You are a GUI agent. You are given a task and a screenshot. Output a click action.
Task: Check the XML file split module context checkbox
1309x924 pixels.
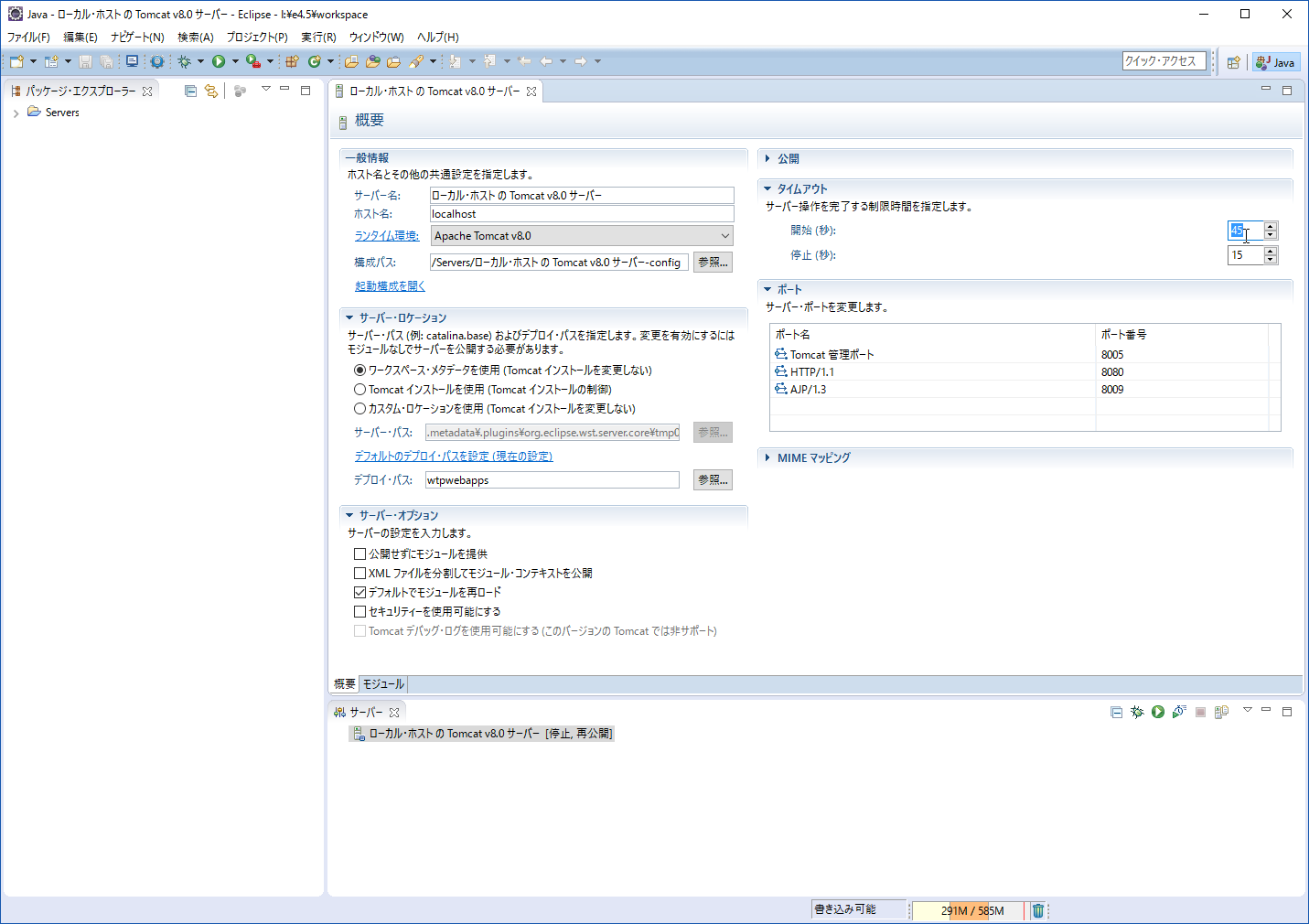tap(360, 574)
